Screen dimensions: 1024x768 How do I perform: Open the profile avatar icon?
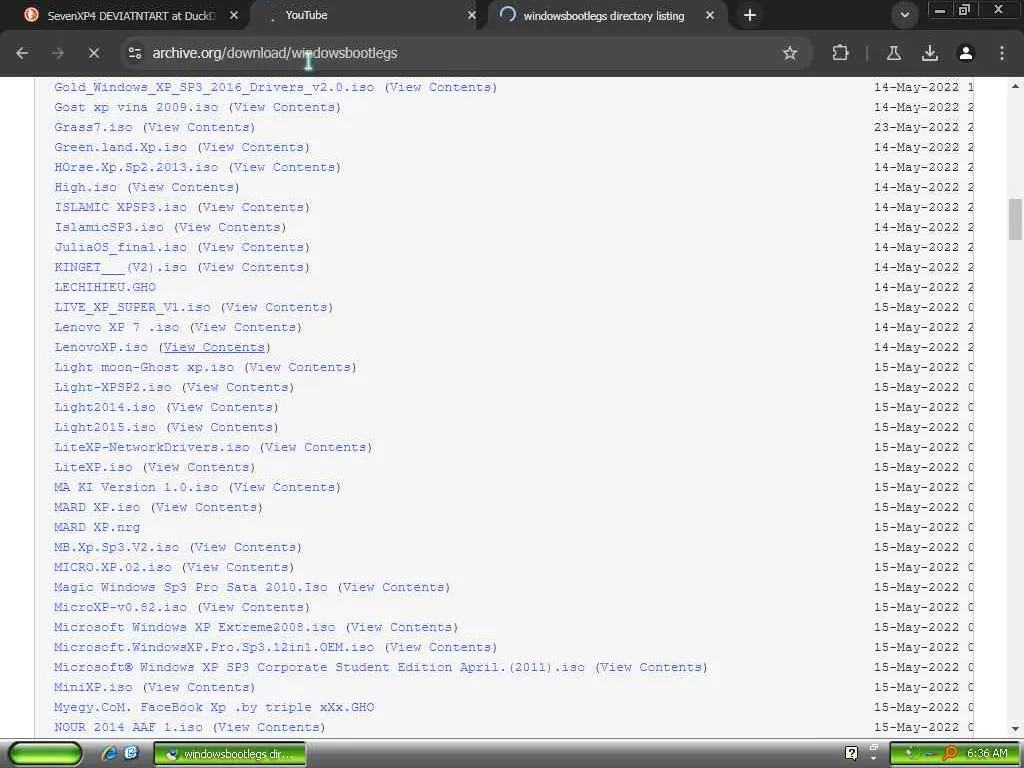coord(966,53)
